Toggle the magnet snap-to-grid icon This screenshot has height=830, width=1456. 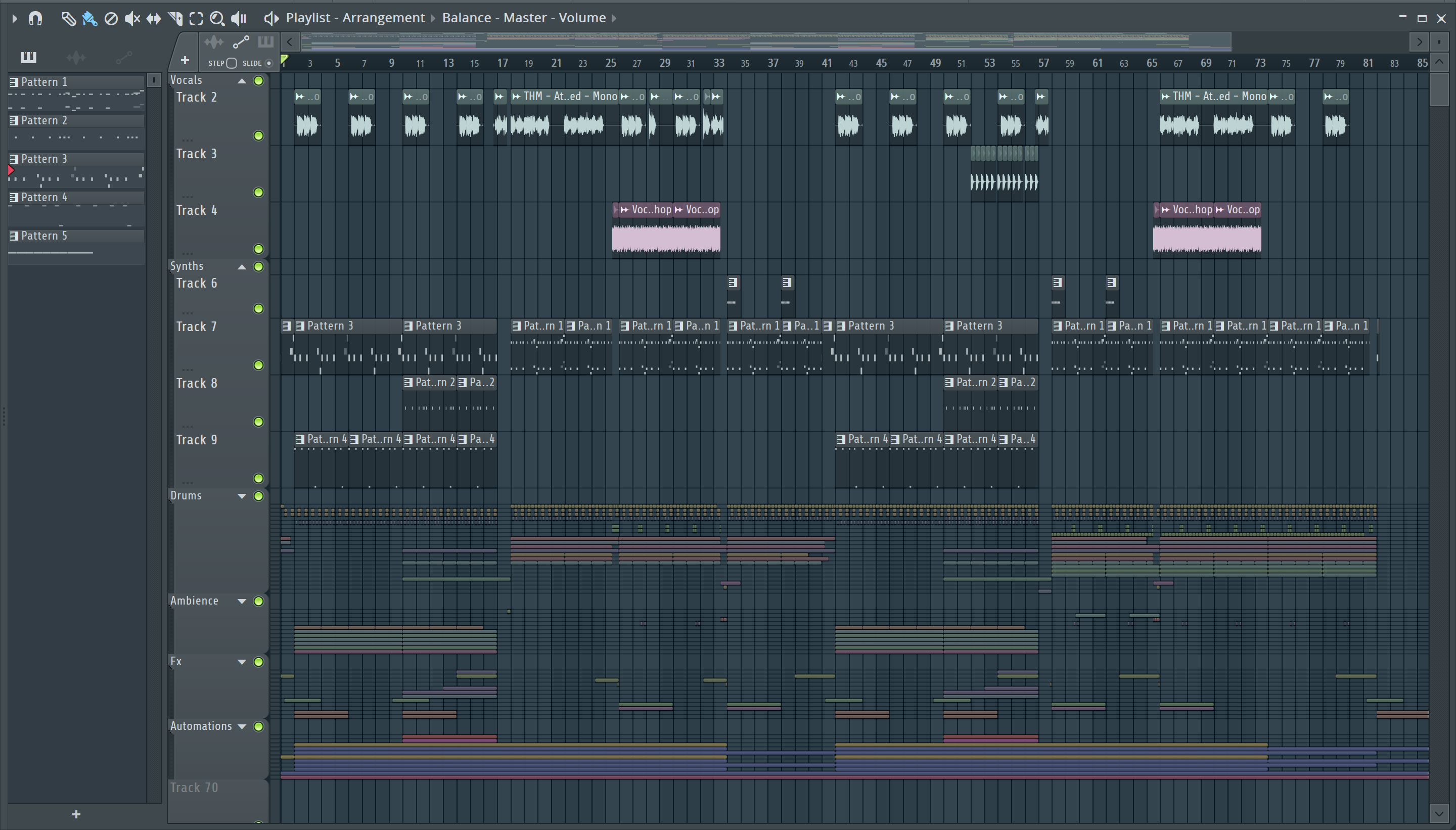coord(35,19)
